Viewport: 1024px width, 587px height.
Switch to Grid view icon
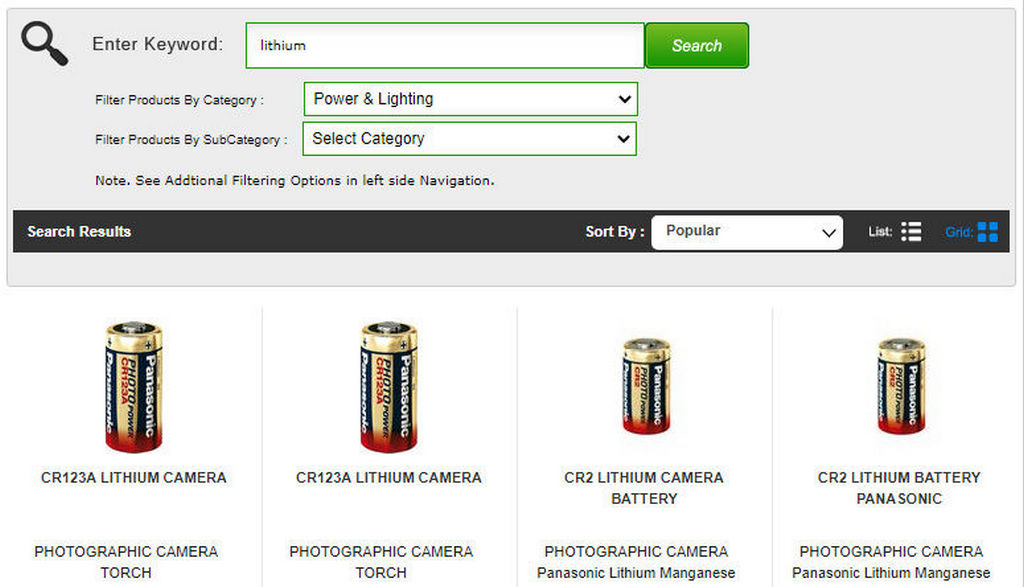click(987, 232)
